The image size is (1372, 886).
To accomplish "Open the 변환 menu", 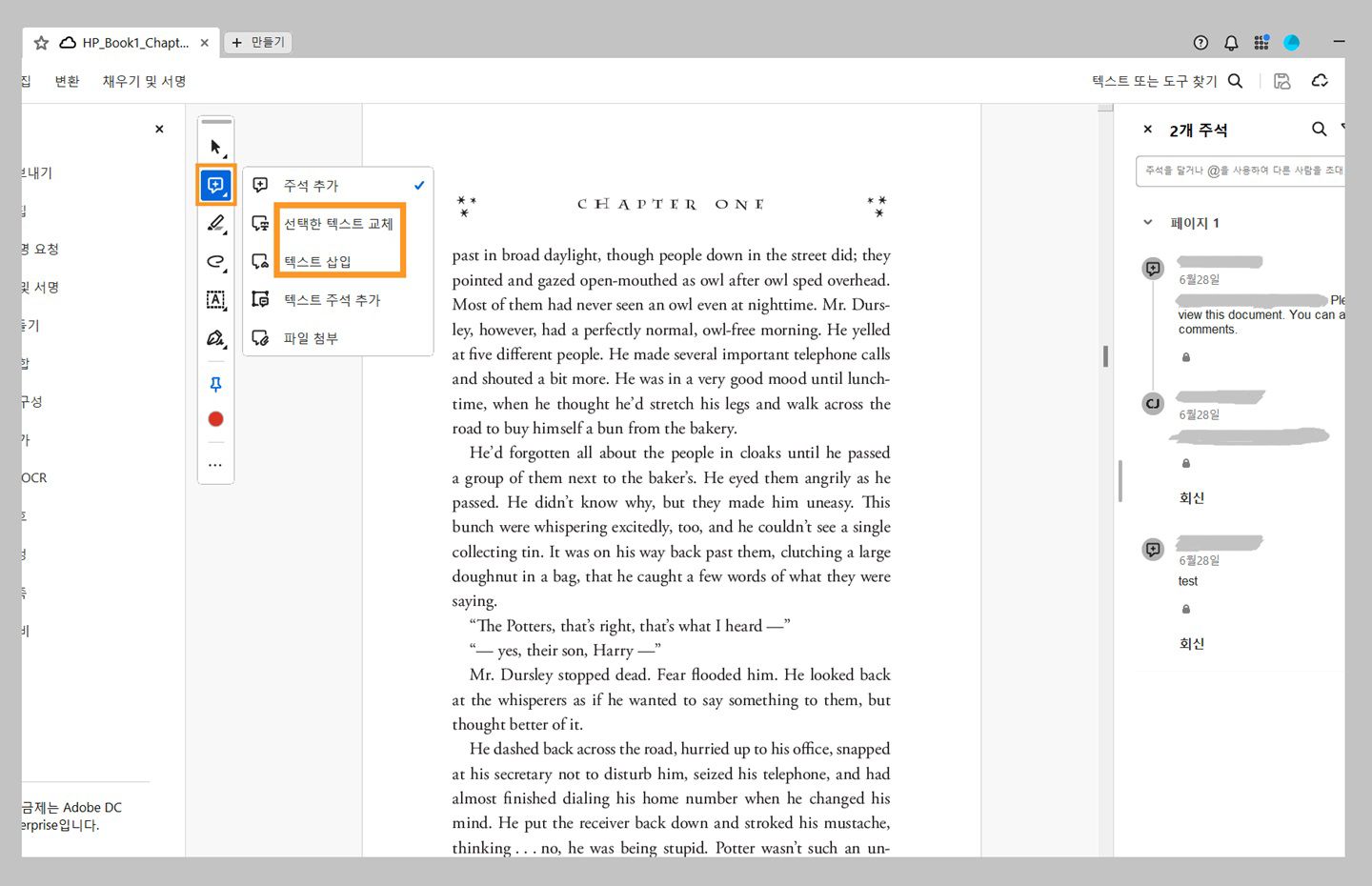I will click(68, 81).
